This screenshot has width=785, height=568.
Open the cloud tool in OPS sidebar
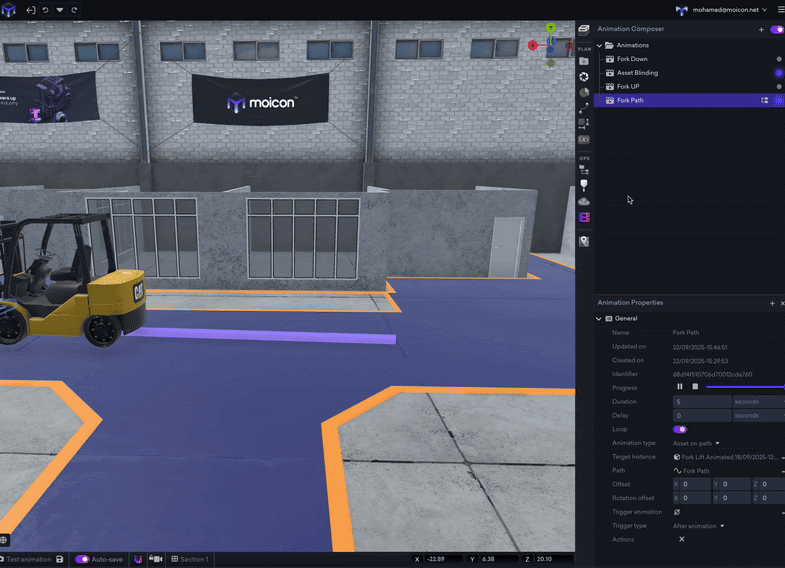click(x=584, y=201)
